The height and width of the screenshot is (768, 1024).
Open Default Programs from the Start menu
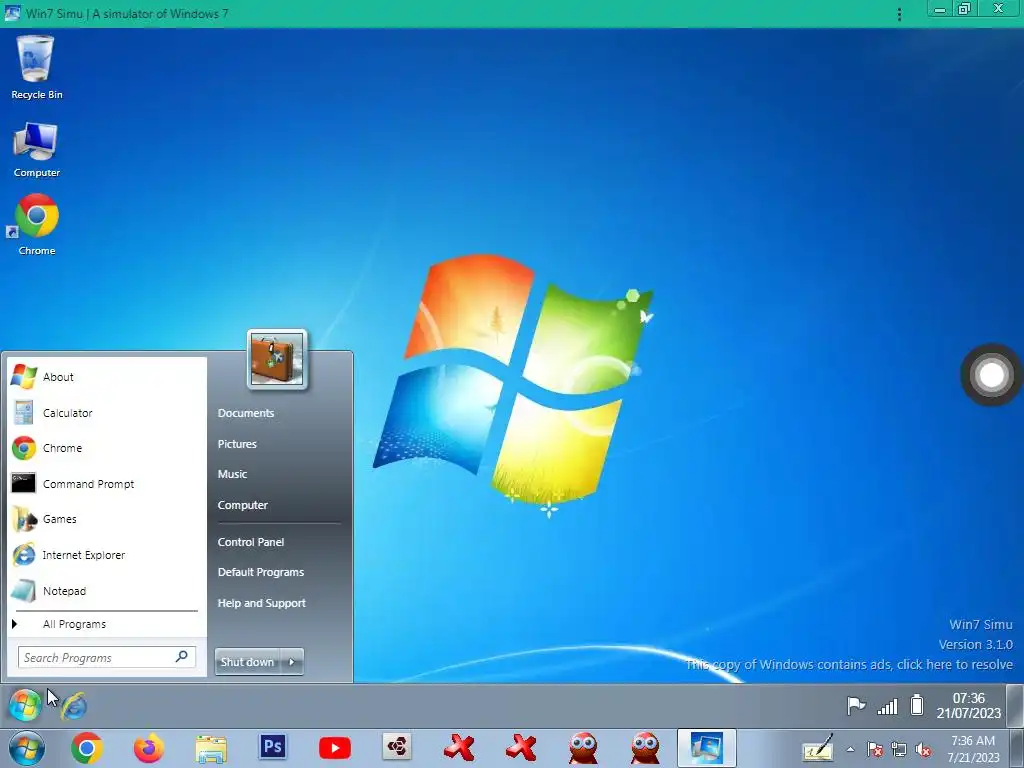tap(261, 572)
